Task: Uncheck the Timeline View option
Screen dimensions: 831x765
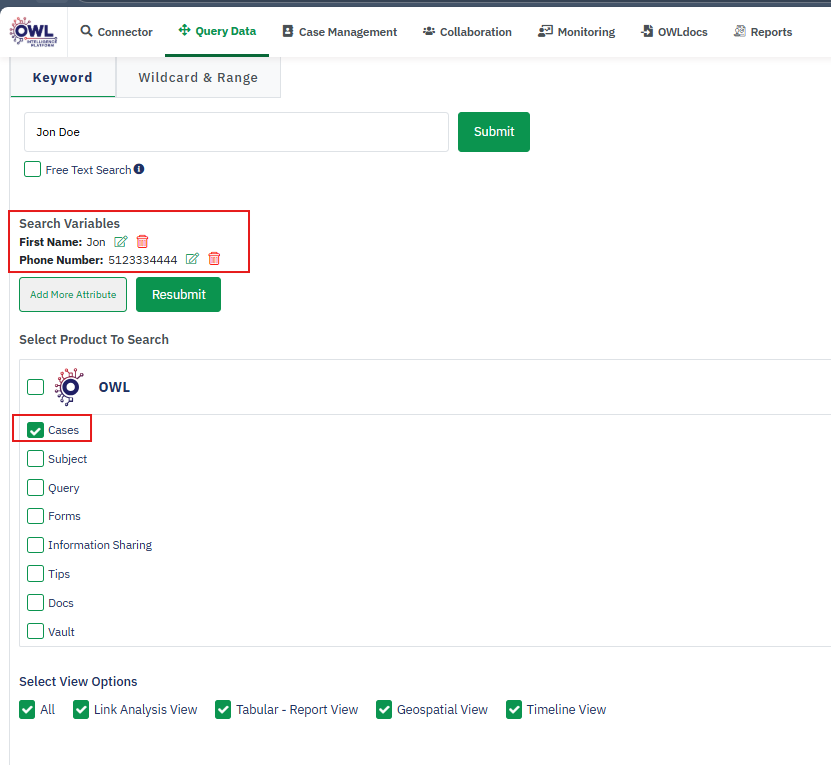Action: [x=514, y=710]
